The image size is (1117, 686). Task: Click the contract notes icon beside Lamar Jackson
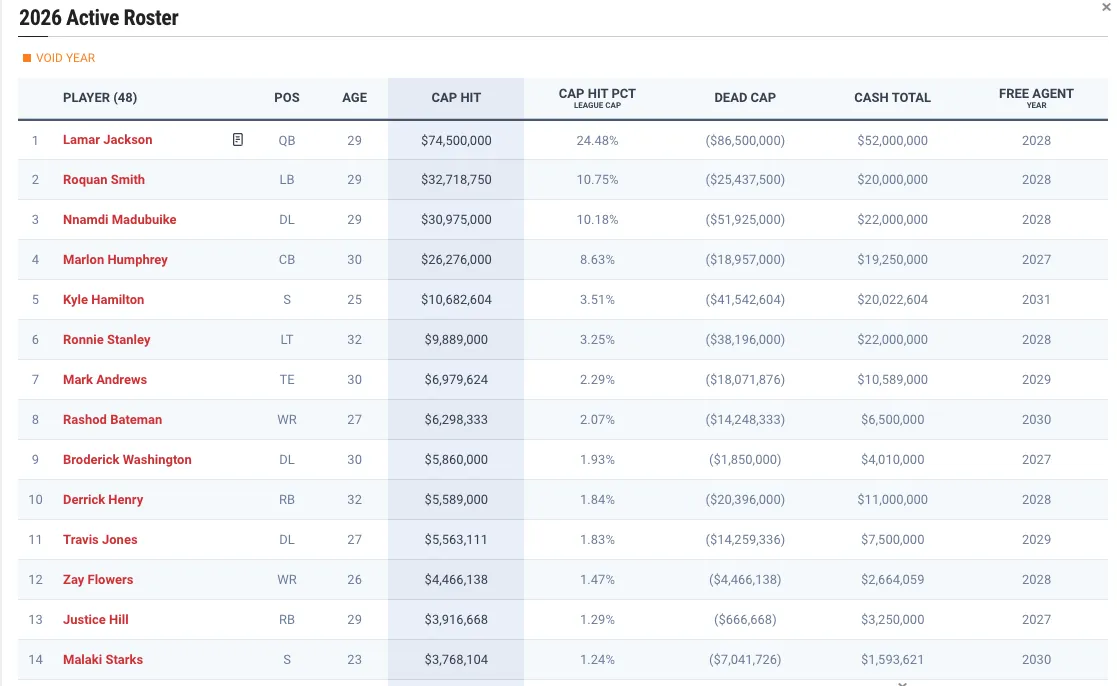tap(238, 140)
